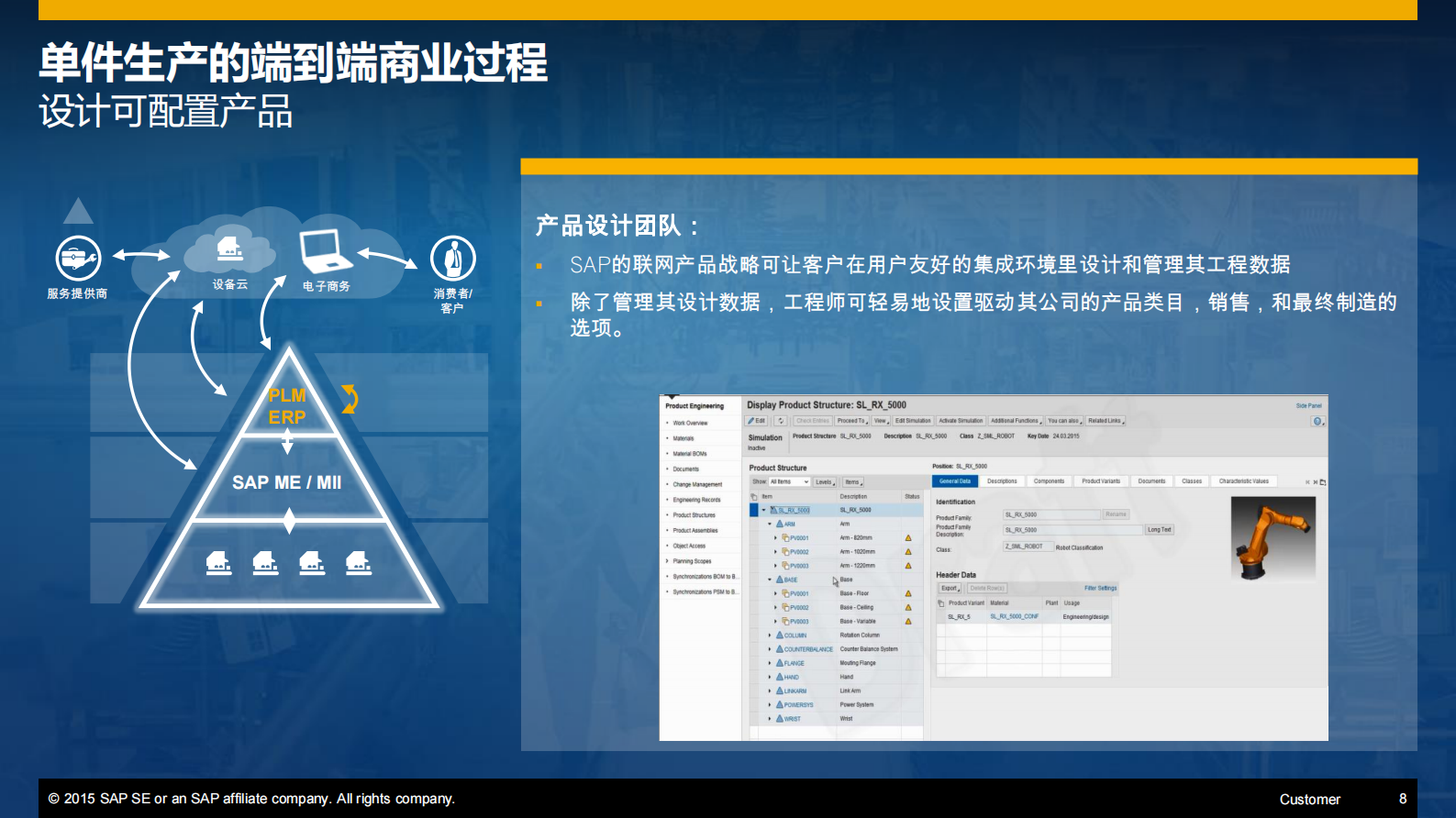Click the Edit Simulation button

tap(913, 421)
